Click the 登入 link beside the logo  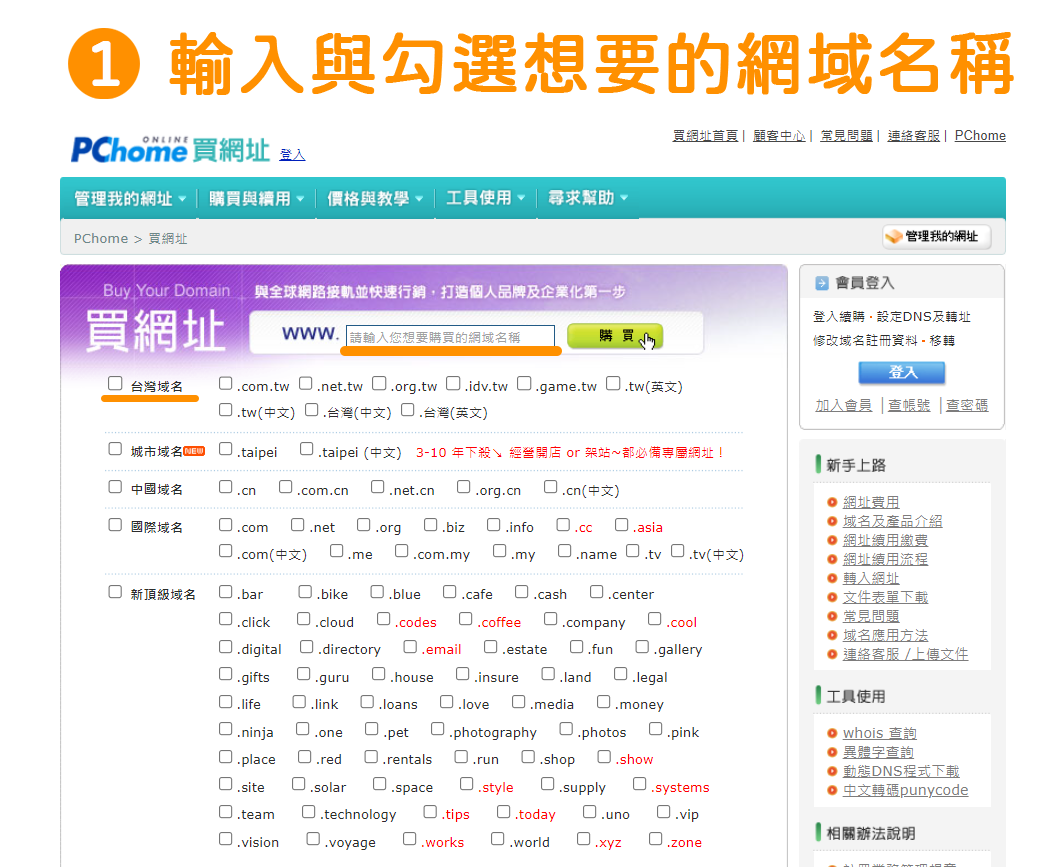pos(292,155)
